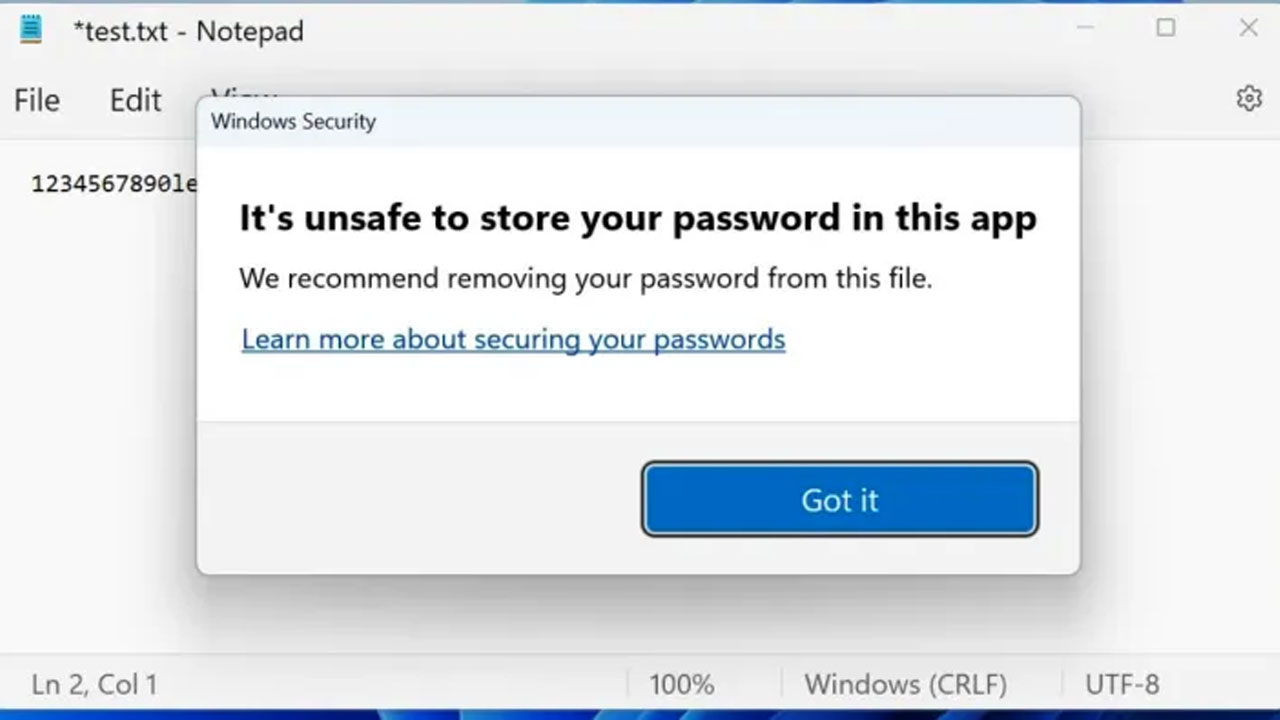
Task: Click the password warning headline text
Action: coord(637,217)
